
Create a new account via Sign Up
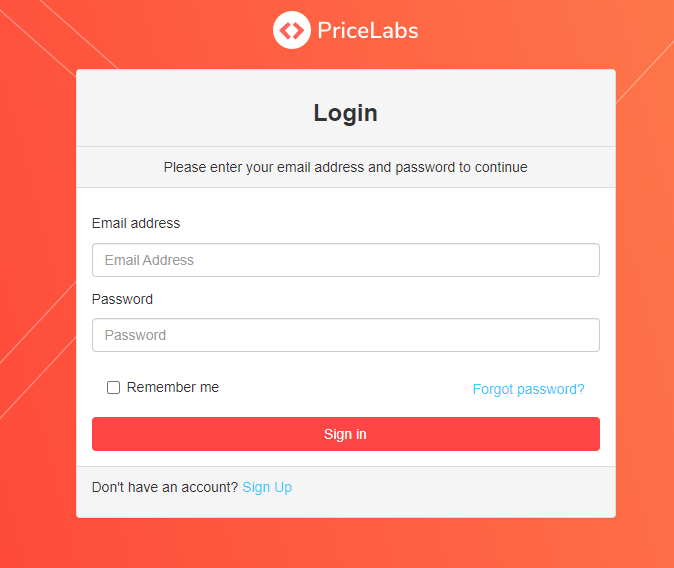(x=267, y=487)
